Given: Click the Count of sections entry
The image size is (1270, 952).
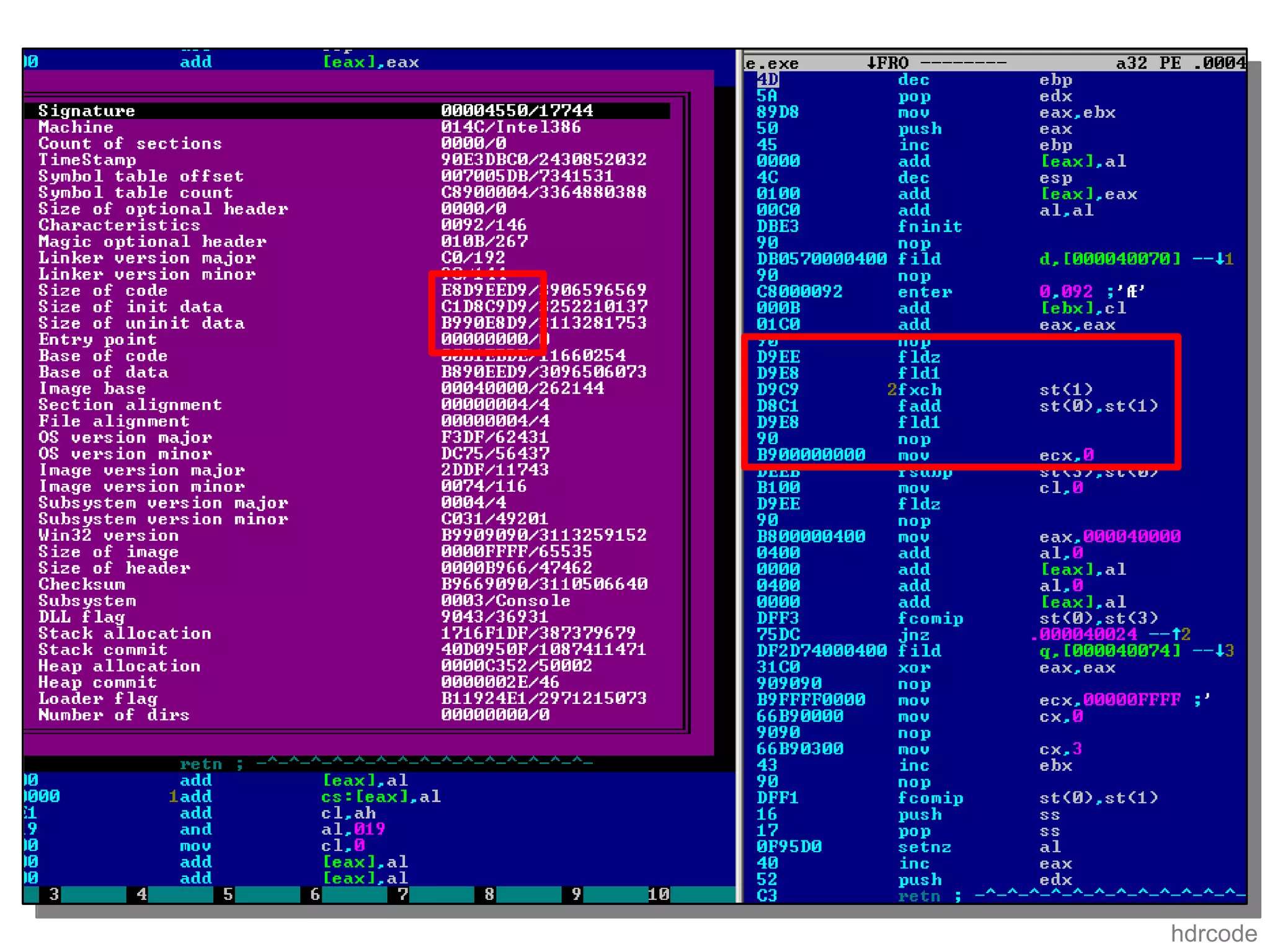Looking at the screenshot, I should pyautogui.click(x=347, y=143).
